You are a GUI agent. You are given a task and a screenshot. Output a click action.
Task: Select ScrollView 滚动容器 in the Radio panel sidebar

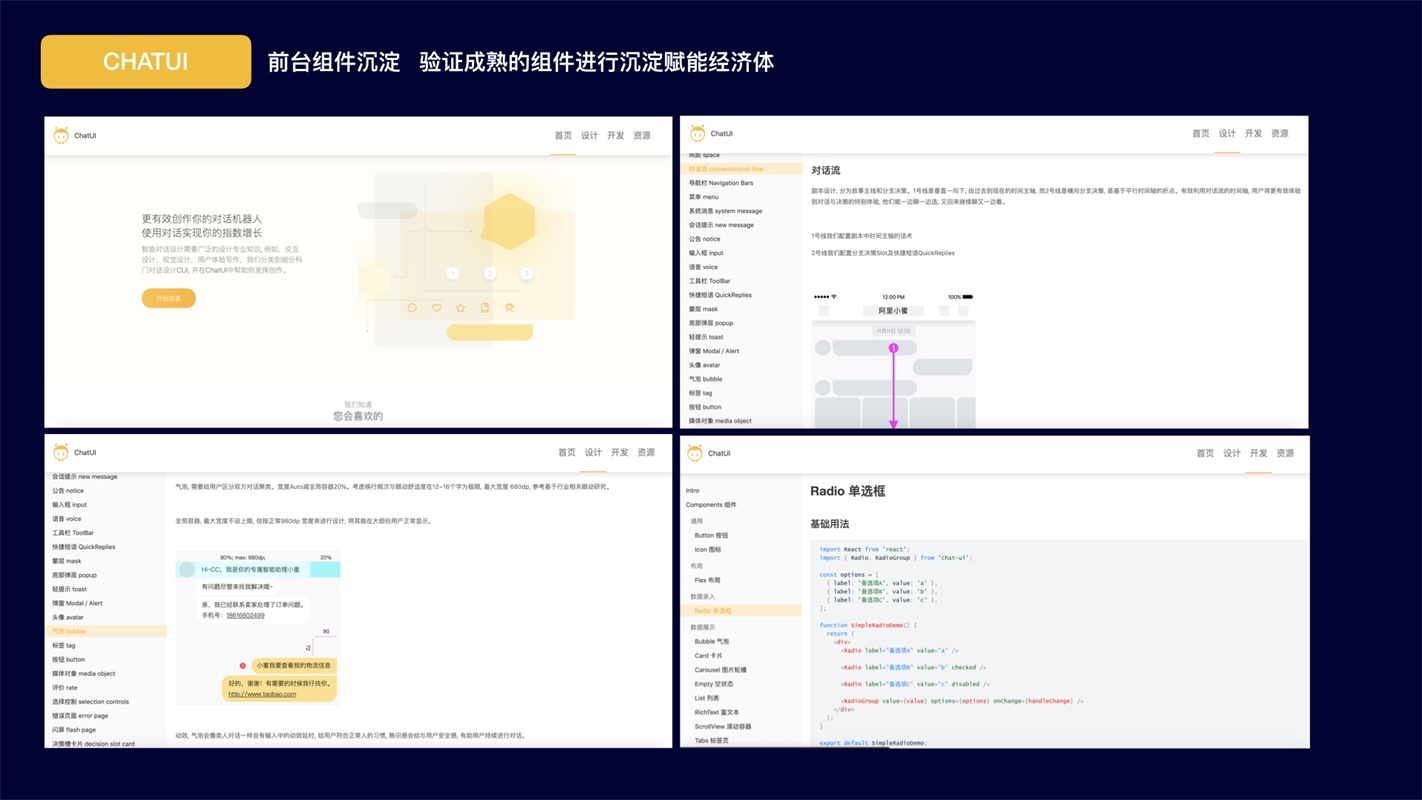pyautogui.click(x=722, y=726)
